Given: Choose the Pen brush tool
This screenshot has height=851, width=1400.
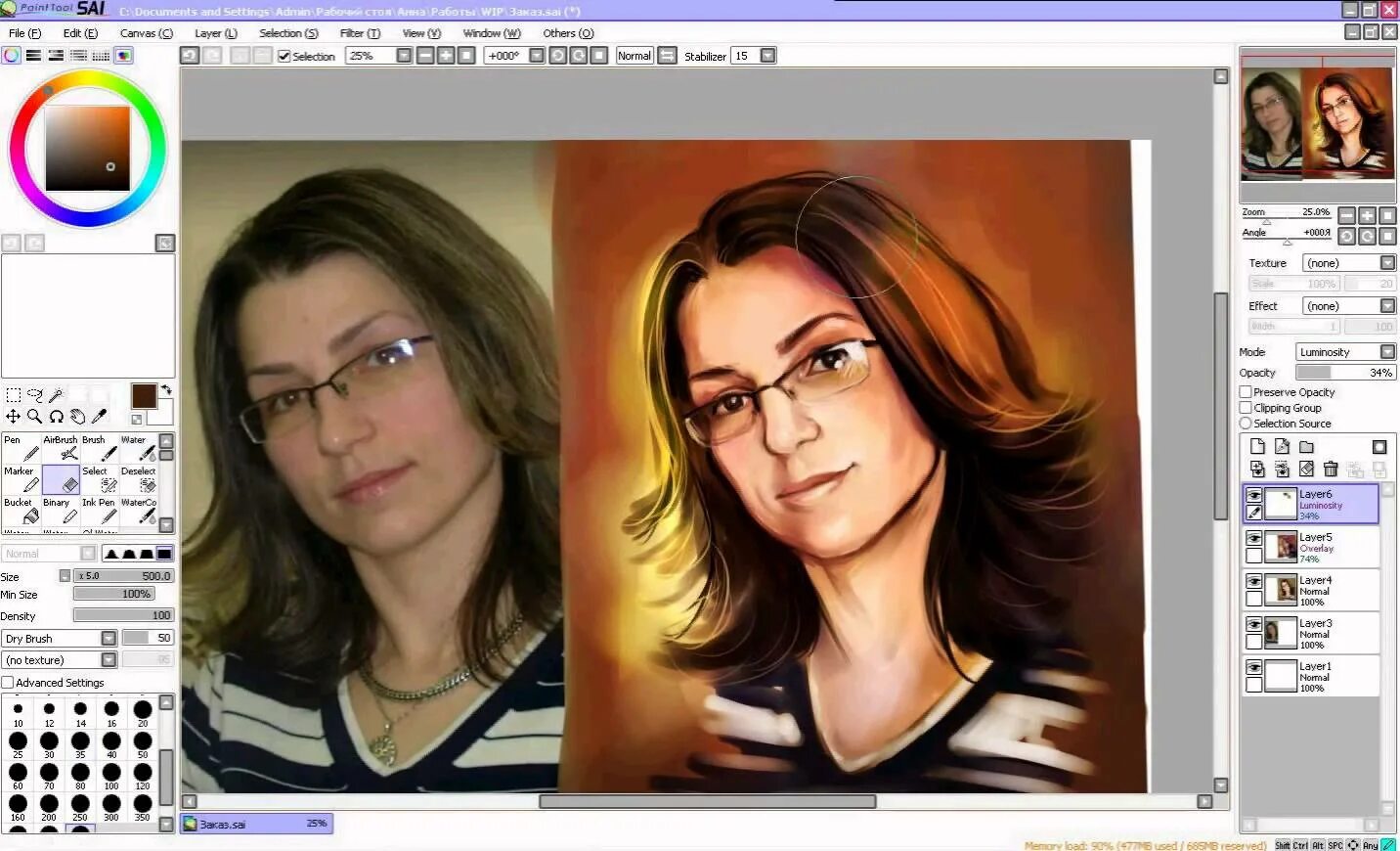Looking at the screenshot, I should [x=22, y=448].
